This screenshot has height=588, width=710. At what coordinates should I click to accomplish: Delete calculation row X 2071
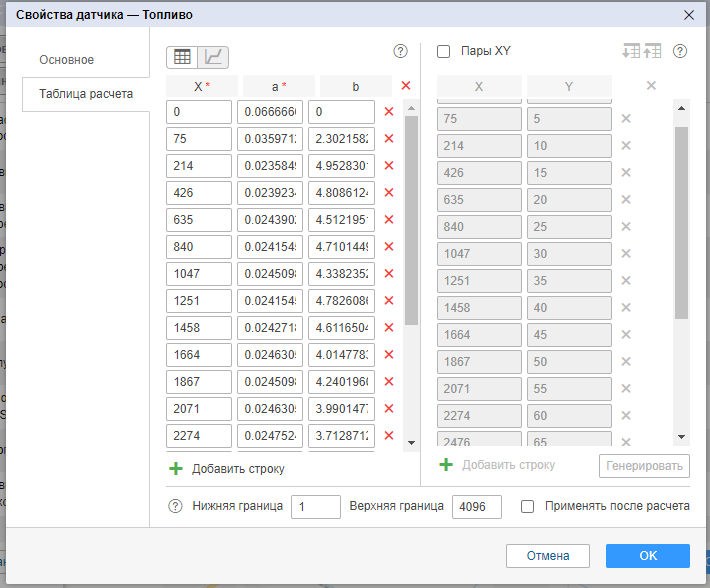389,409
